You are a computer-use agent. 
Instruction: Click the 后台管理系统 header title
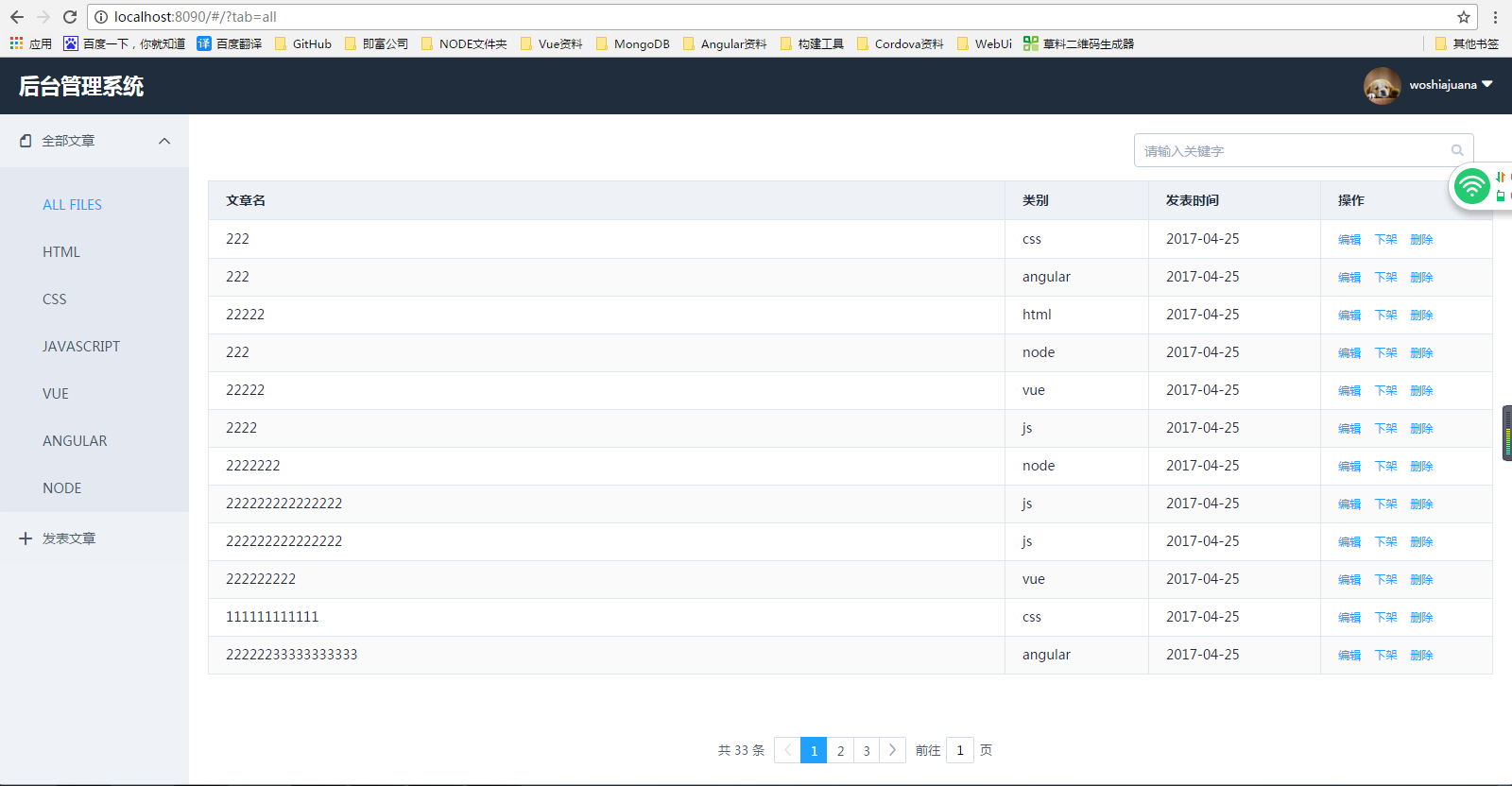(x=81, y=86)
